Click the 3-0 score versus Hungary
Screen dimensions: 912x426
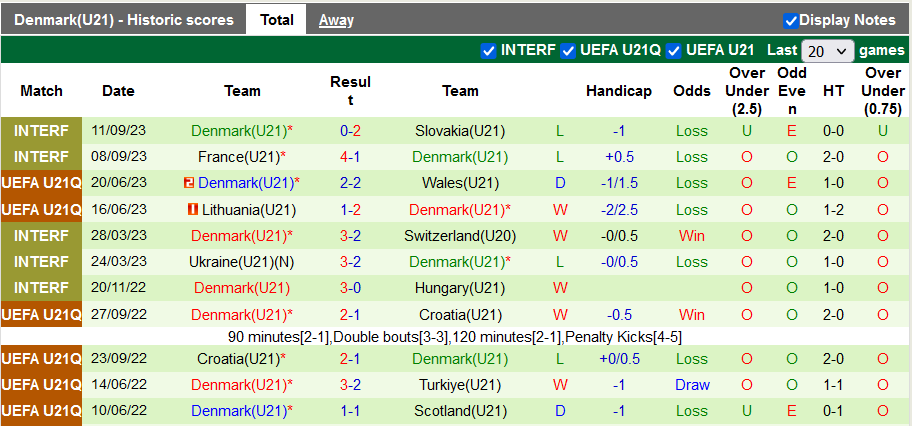coord(350,288)
